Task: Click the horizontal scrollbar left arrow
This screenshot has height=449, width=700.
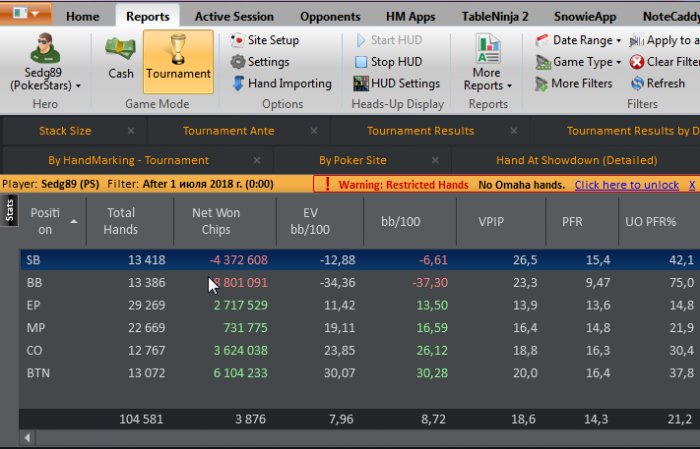Action: pos(26,438)
